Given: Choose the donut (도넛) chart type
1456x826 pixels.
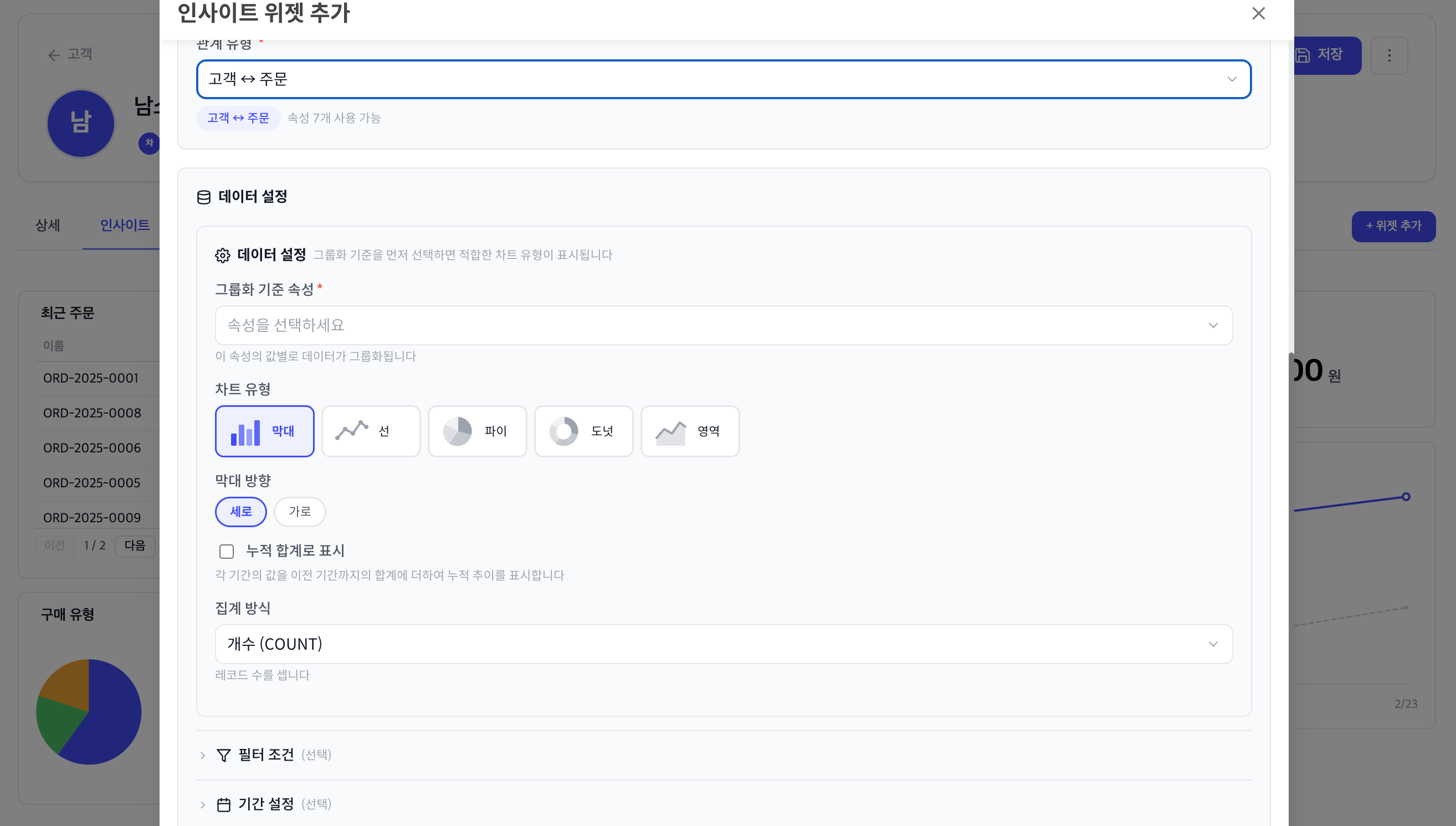Looking at the screenshot, I should click(583, 431).
